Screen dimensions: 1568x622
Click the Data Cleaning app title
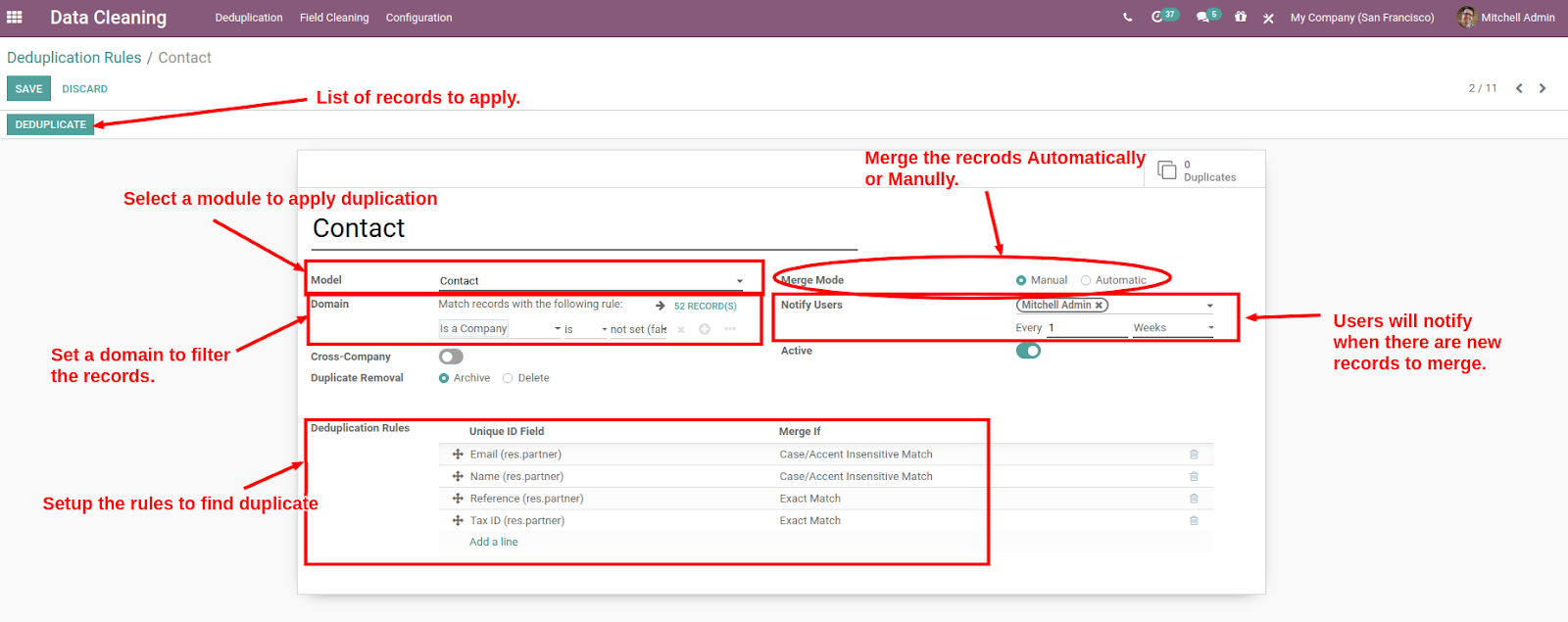(108, 18)
